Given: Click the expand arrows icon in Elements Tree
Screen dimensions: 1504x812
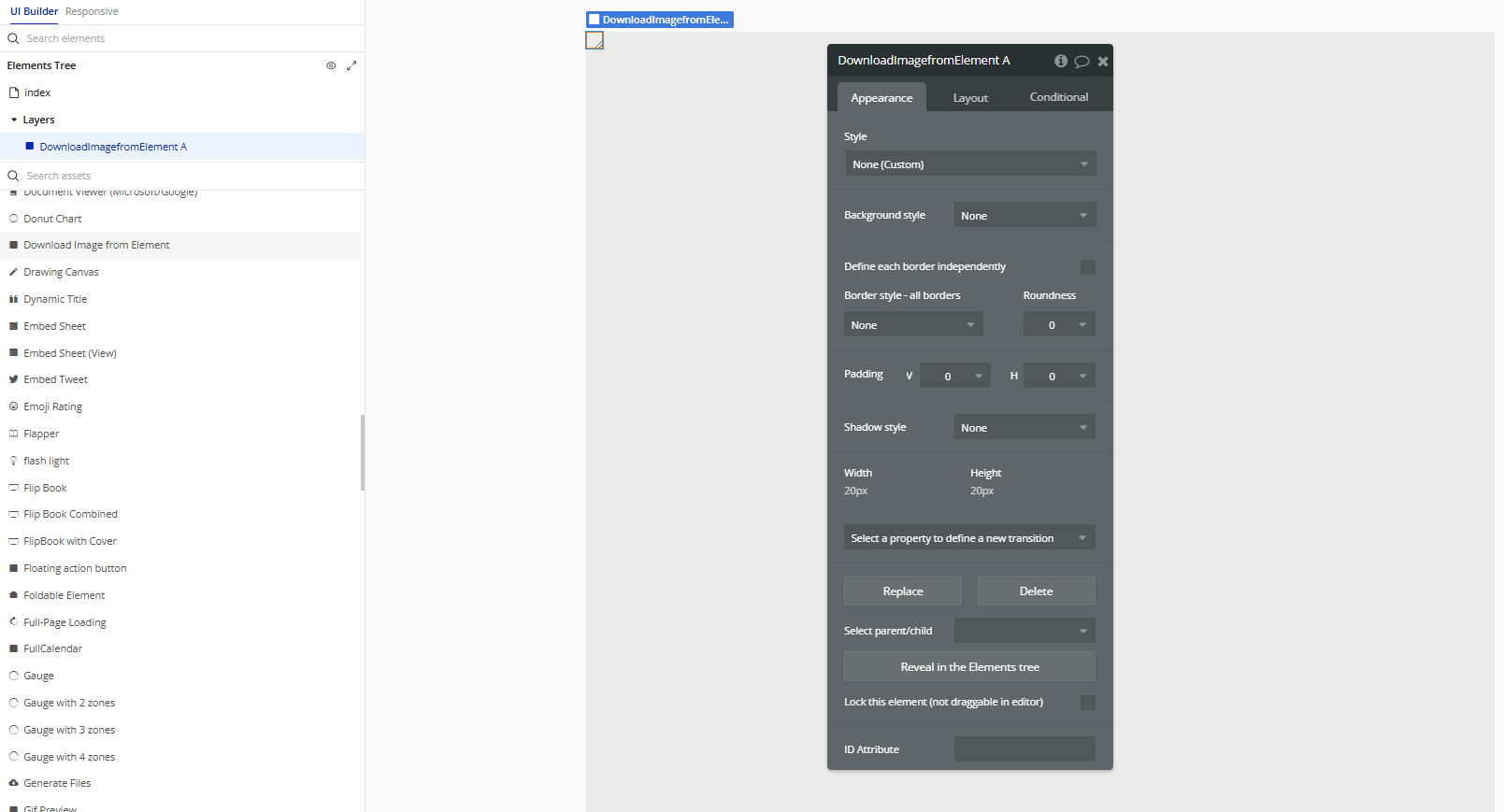Looking at the screenshot, I should click(x=351, y=65).
